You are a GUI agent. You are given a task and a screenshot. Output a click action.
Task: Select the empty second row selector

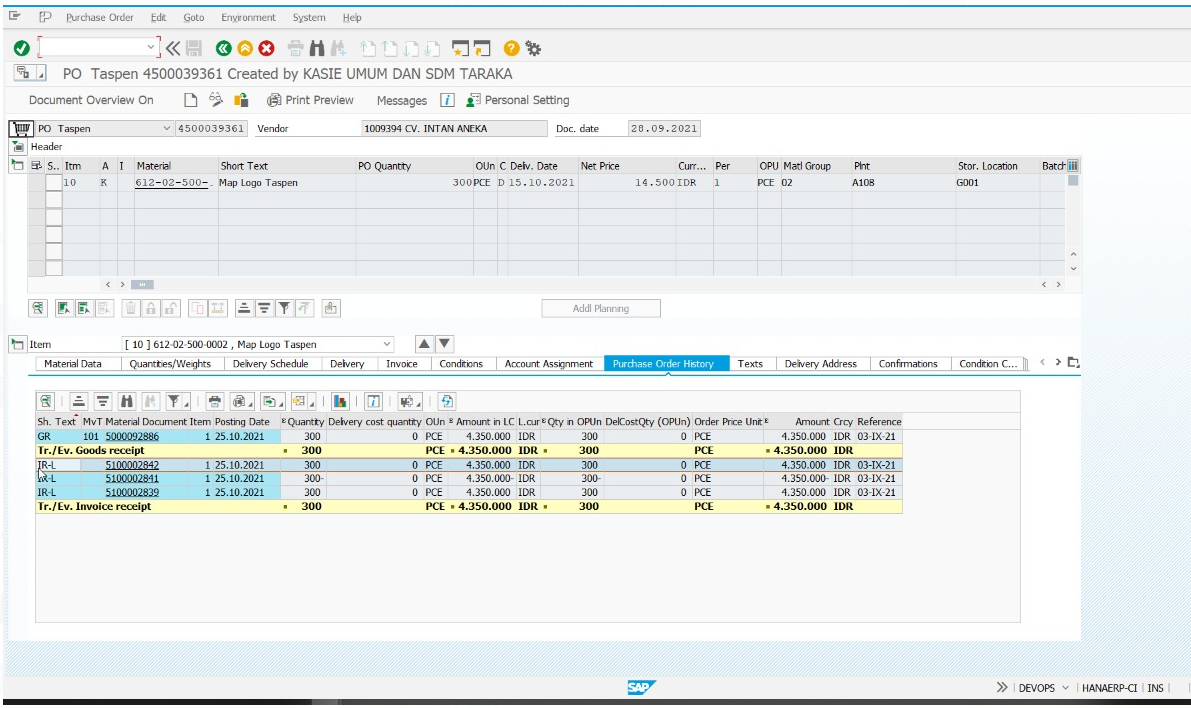click(x=53, y=200)
